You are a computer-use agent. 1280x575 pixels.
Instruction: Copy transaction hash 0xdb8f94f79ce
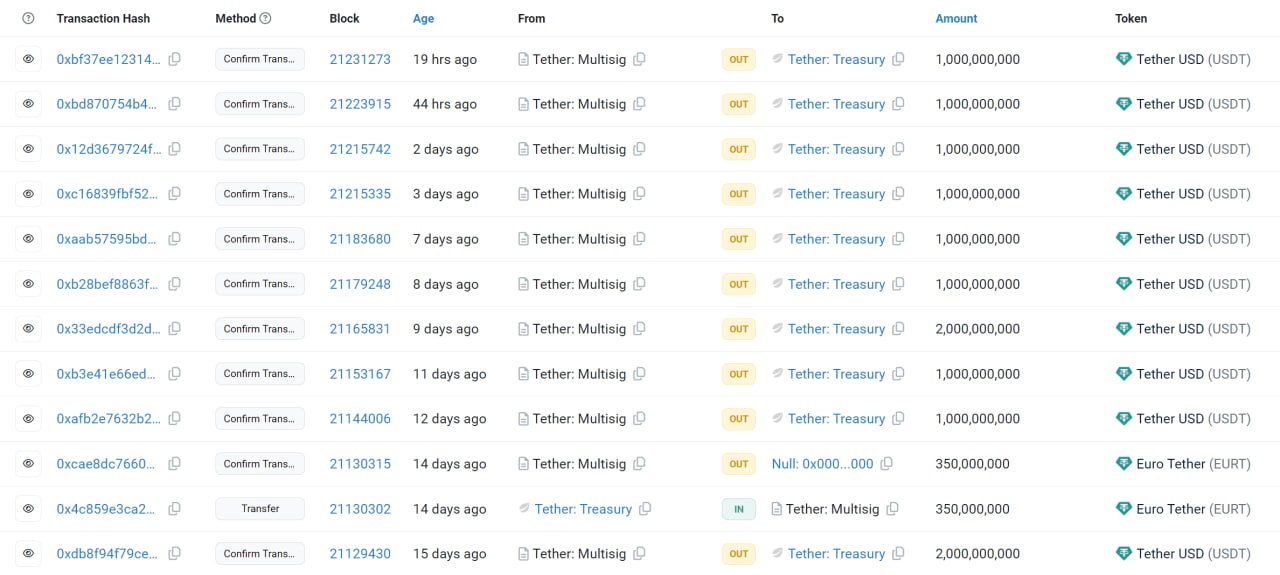point(175,554)
